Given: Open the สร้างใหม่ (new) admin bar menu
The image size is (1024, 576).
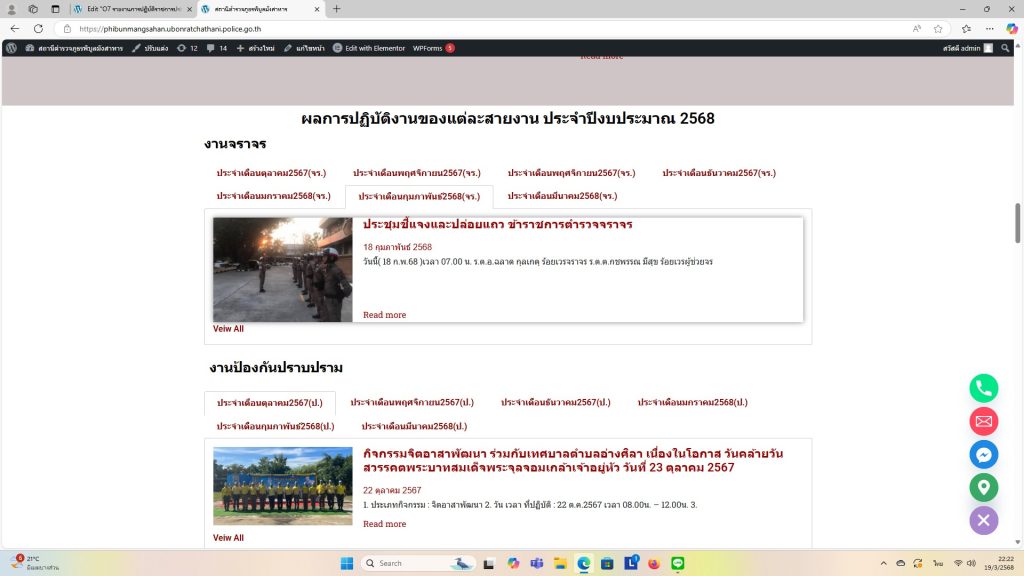Looking at the screenshot, I should click(x=255, y=48).
